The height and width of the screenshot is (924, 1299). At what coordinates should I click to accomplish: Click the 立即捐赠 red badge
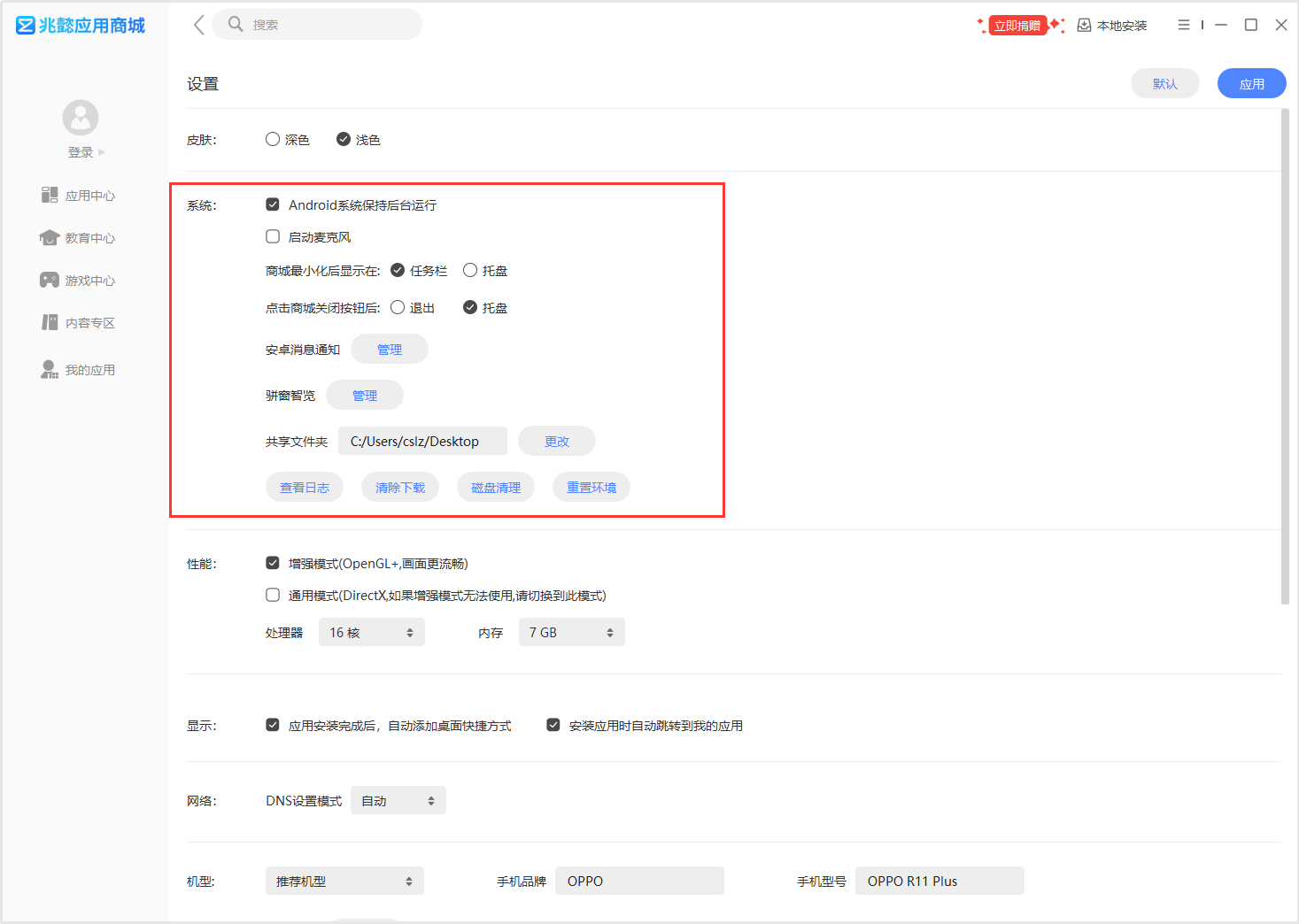click(x=1017, y=25)
